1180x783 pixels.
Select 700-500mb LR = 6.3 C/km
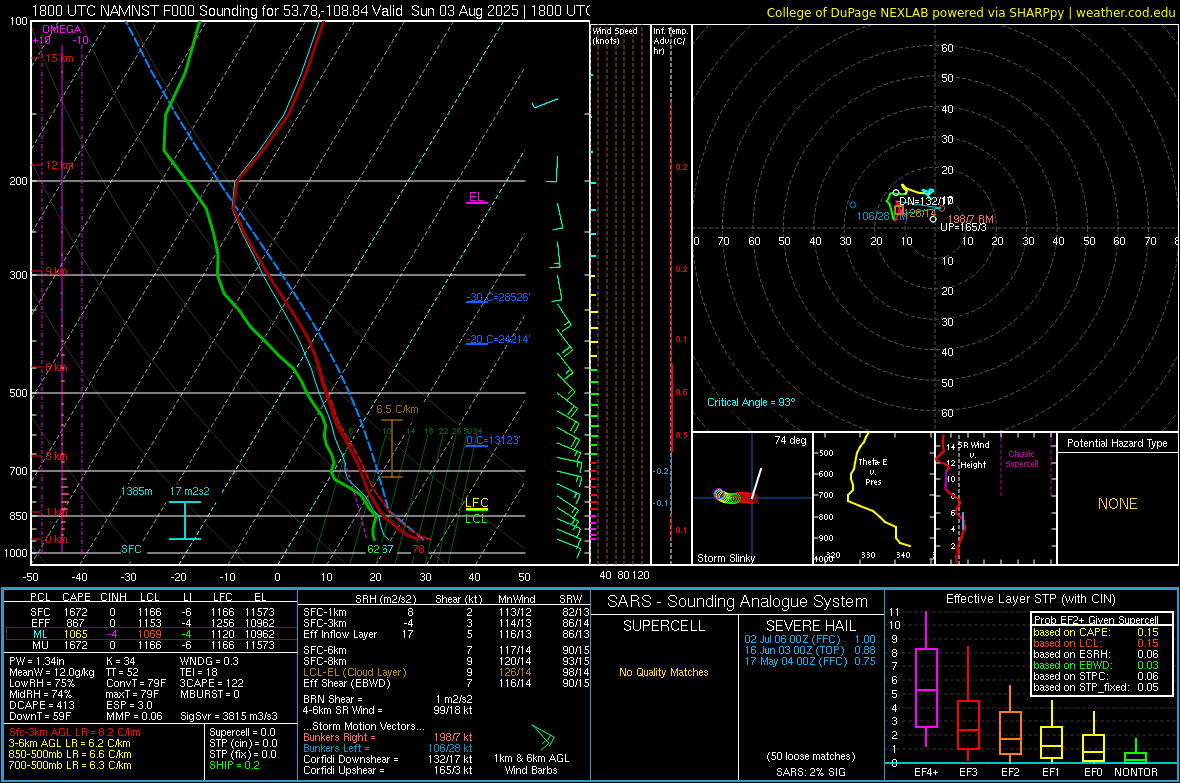click(70, 765)
